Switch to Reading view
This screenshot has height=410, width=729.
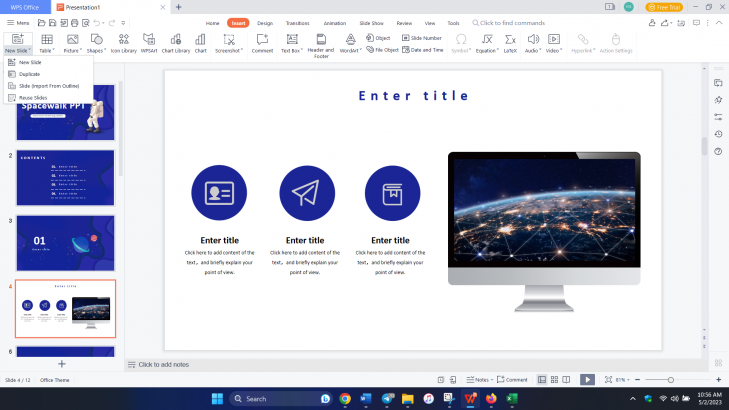[566, 380]
